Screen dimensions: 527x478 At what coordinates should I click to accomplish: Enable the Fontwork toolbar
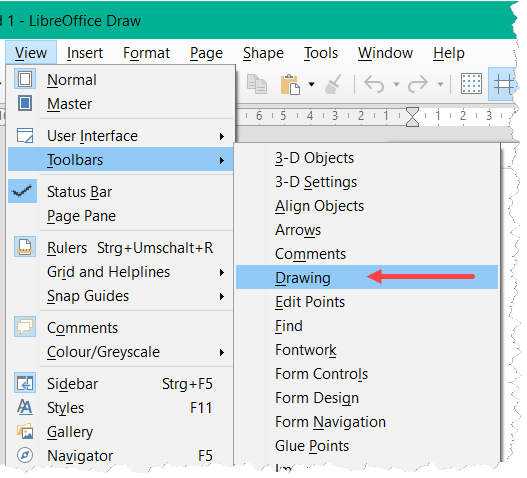[367, 350]
